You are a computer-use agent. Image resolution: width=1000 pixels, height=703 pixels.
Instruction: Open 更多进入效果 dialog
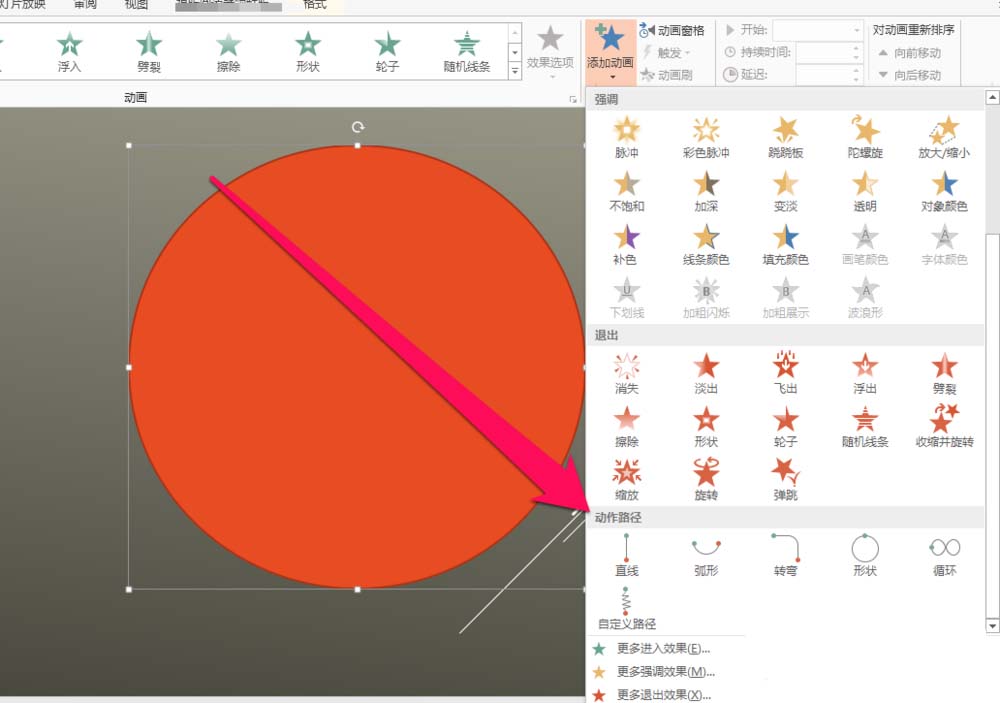[x=665, y=649]
